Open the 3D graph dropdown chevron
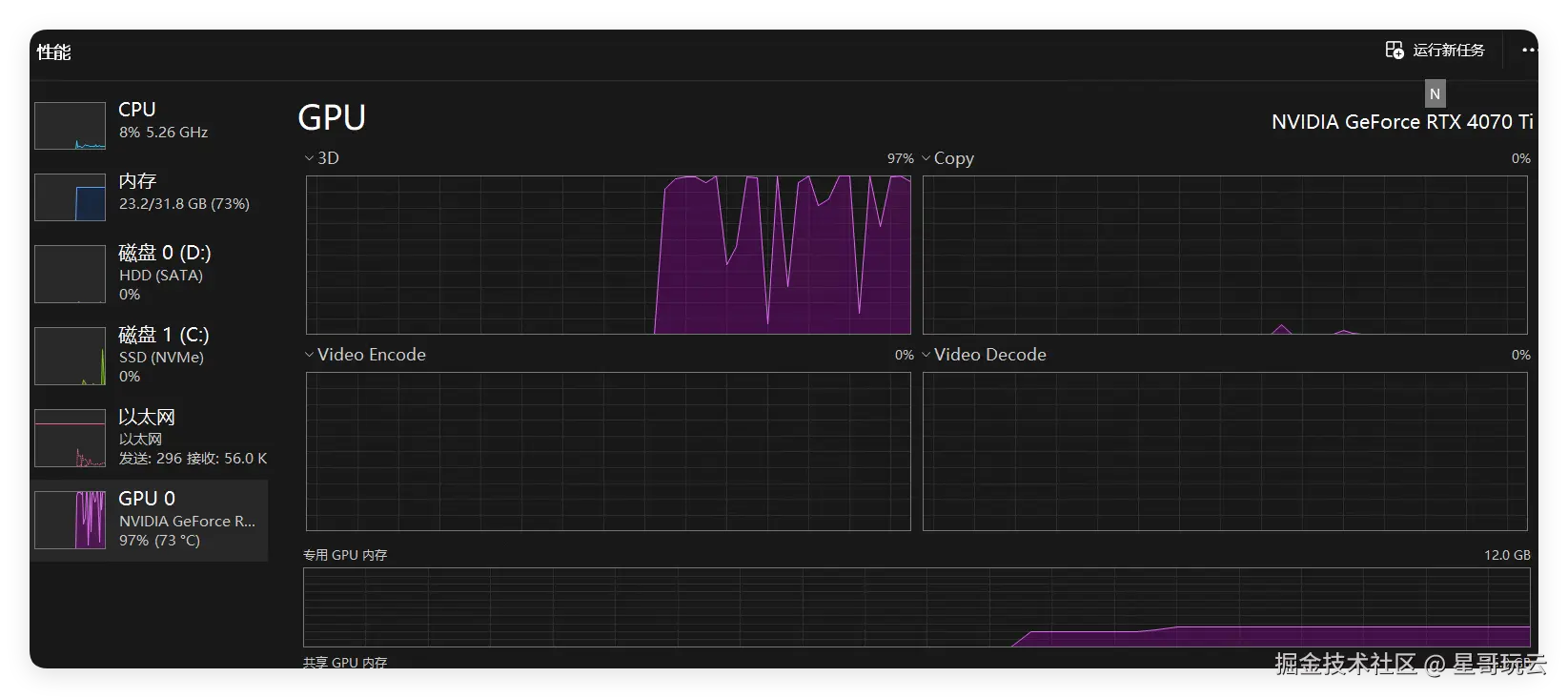This screenshot has width=1568, height=698. click(x=309, y=158)
